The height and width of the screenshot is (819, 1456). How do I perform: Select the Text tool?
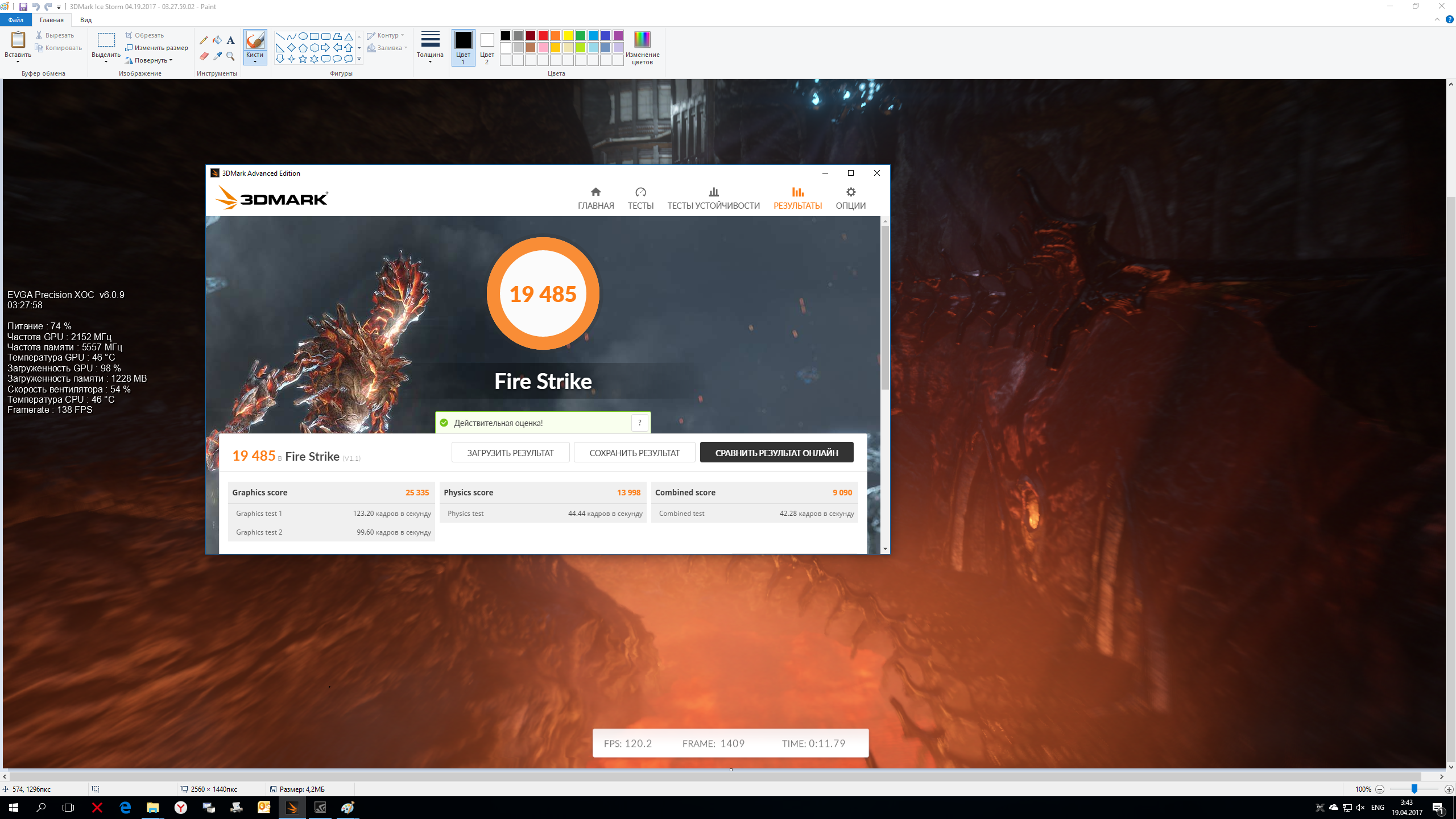(230, 40)
